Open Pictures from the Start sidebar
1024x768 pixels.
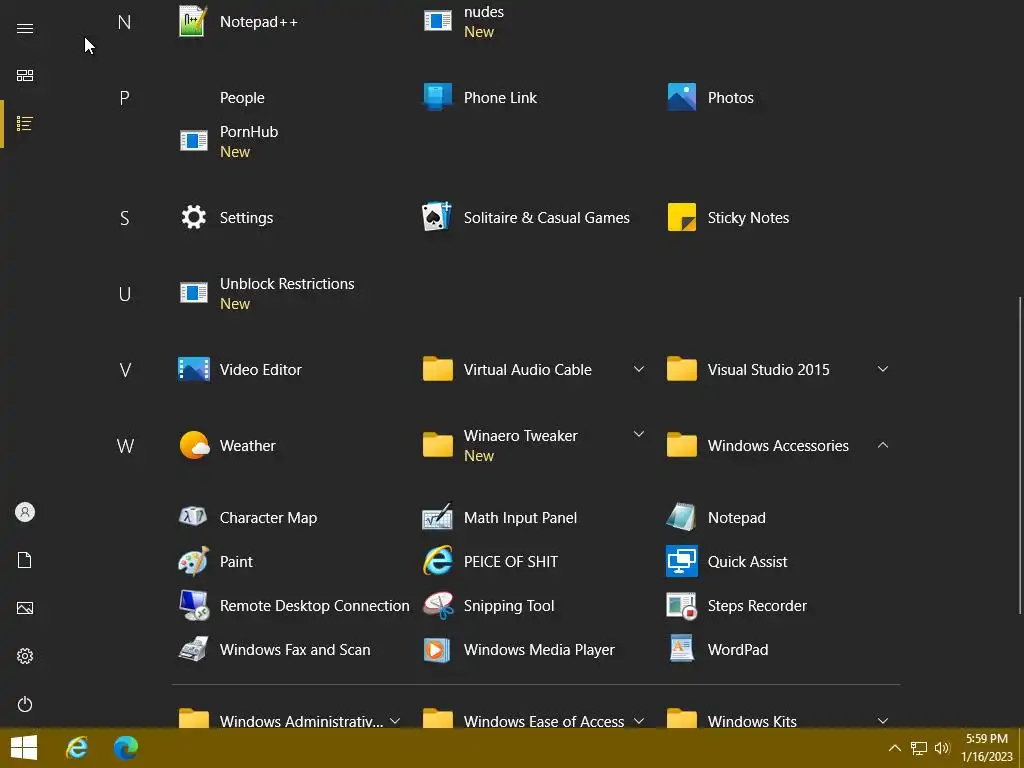[x=25, y=608]
